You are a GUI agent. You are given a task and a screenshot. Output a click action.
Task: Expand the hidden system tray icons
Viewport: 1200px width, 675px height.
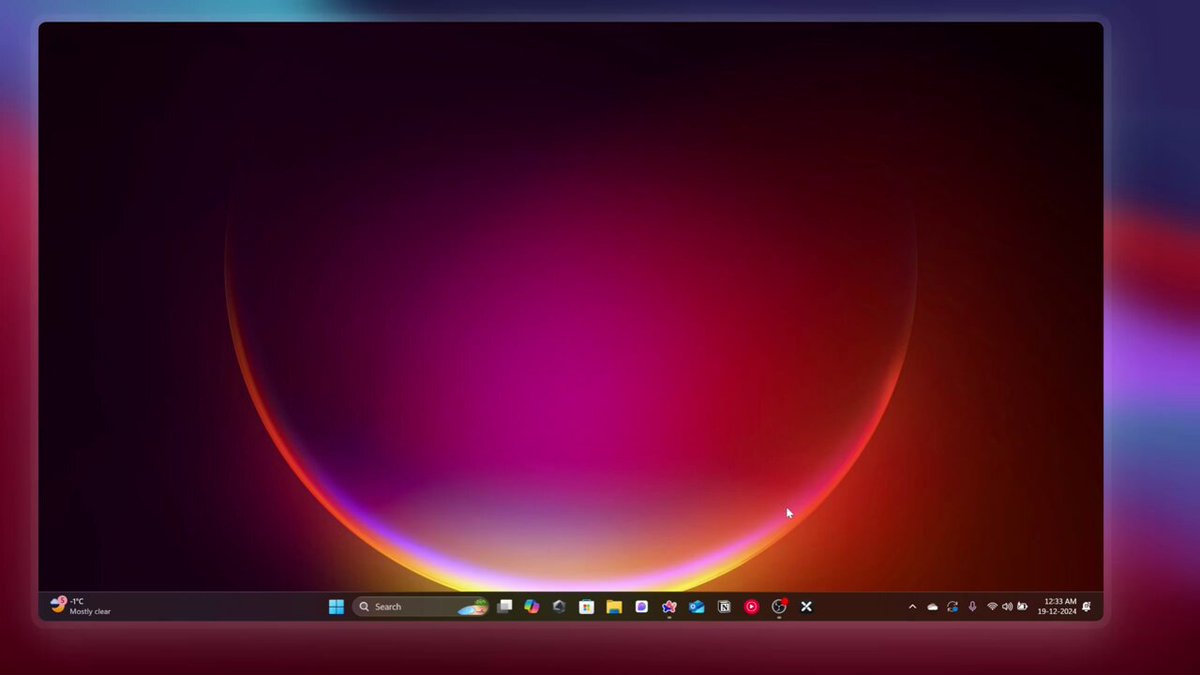point(912,607)
